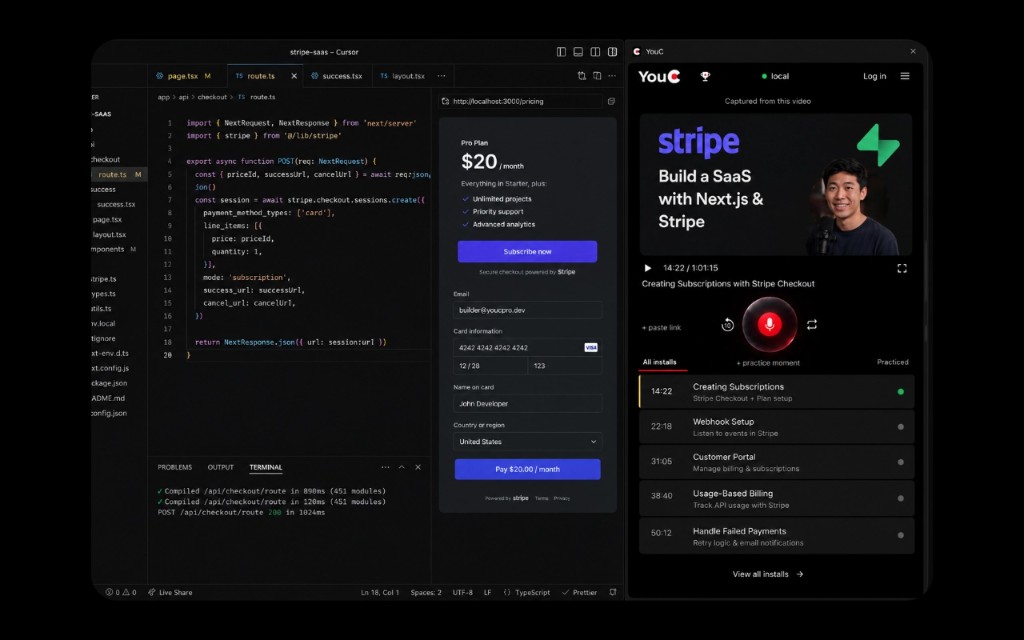The height and width of the screenshot is (640, 1024).
Task: Click the Visa card icon in card field
Action: pos(591,347)
